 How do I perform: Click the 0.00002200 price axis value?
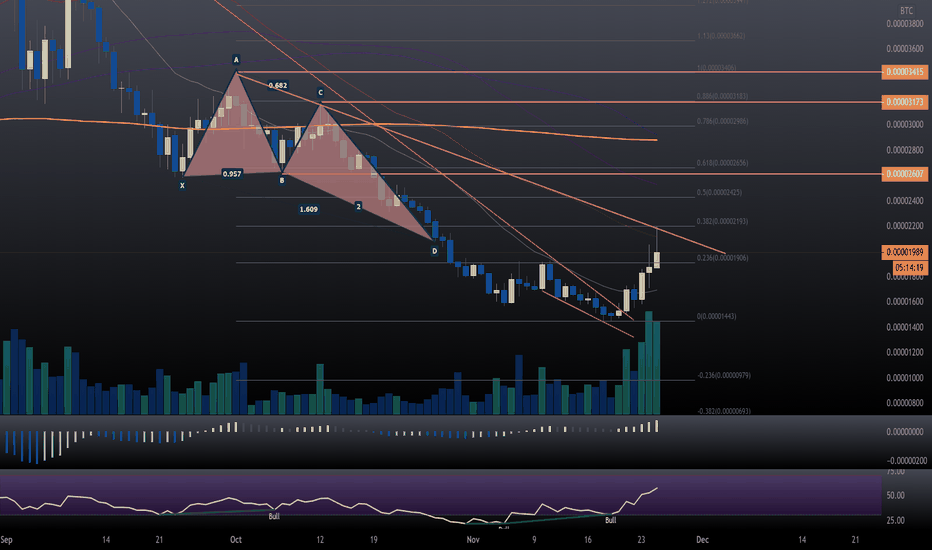(x=905, y=226)
